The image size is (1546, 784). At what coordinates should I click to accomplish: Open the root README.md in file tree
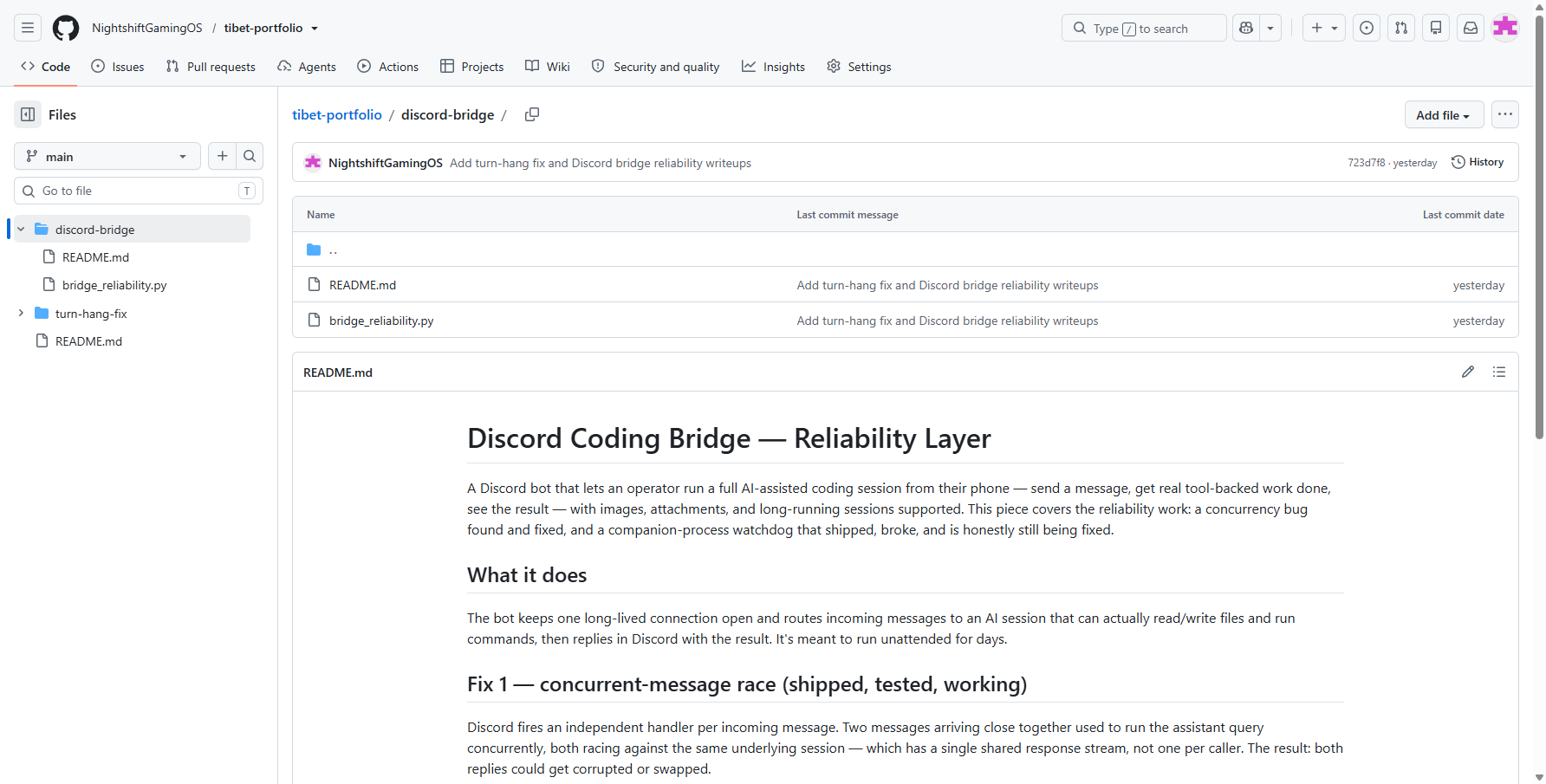88,341
